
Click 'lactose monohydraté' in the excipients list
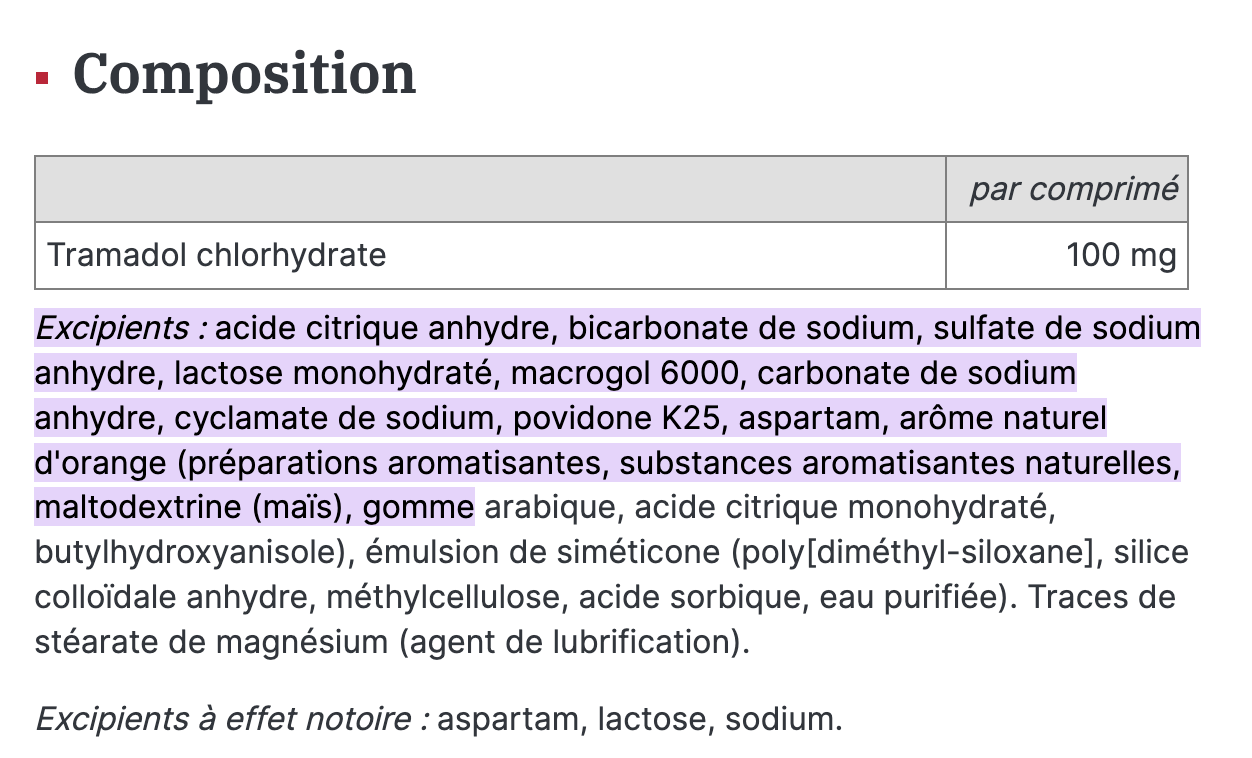337,374
